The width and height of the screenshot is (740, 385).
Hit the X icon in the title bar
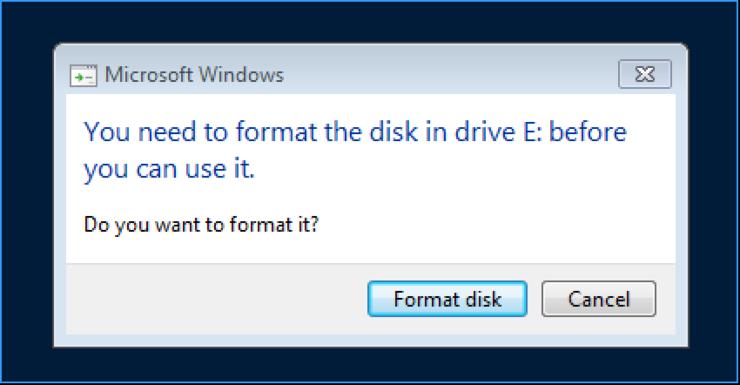(645, 74)
